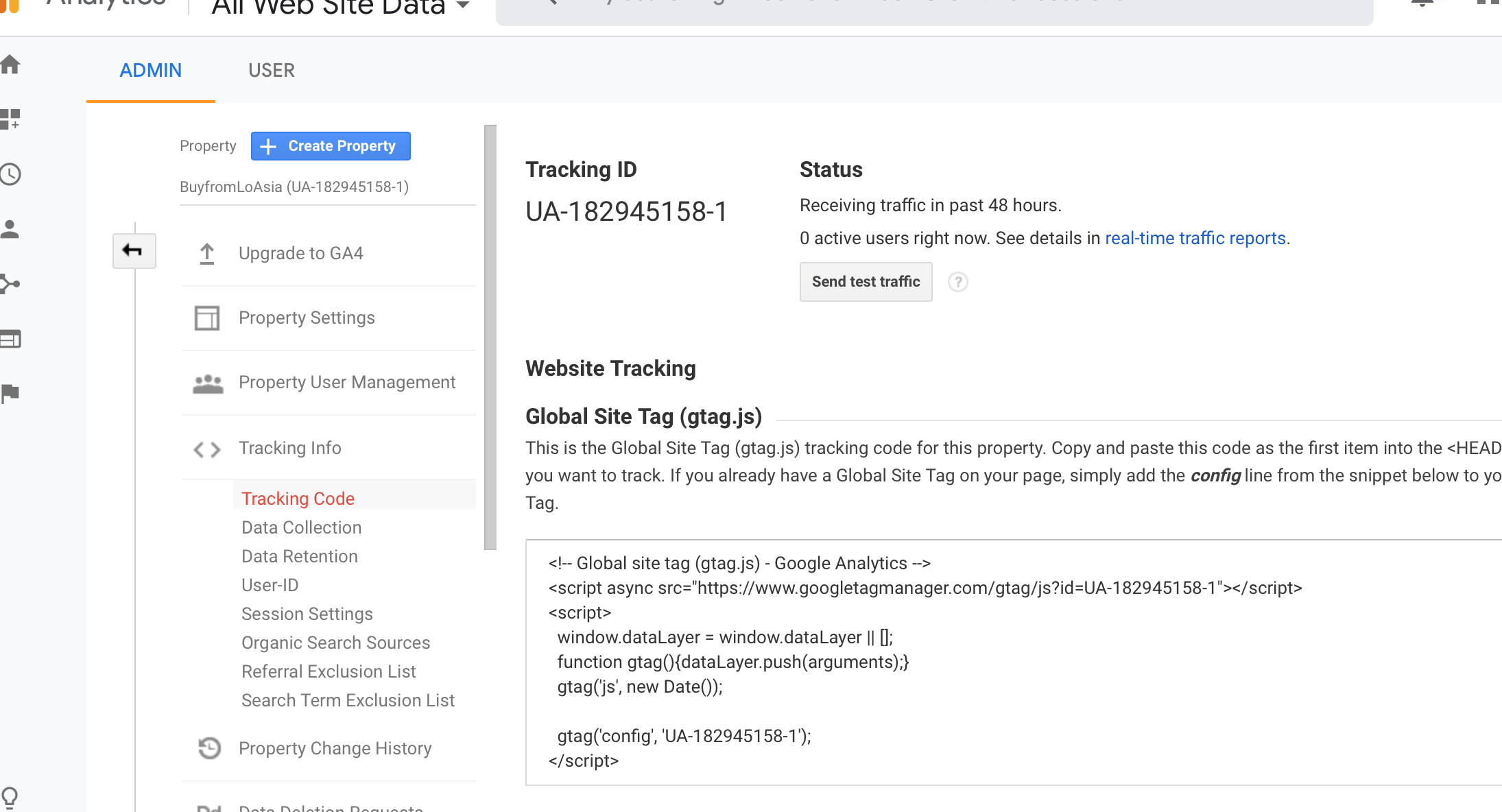Screen dimensions: 1502x812
Task: Open Upgrade to GA4
Action: tap(301, 253)
